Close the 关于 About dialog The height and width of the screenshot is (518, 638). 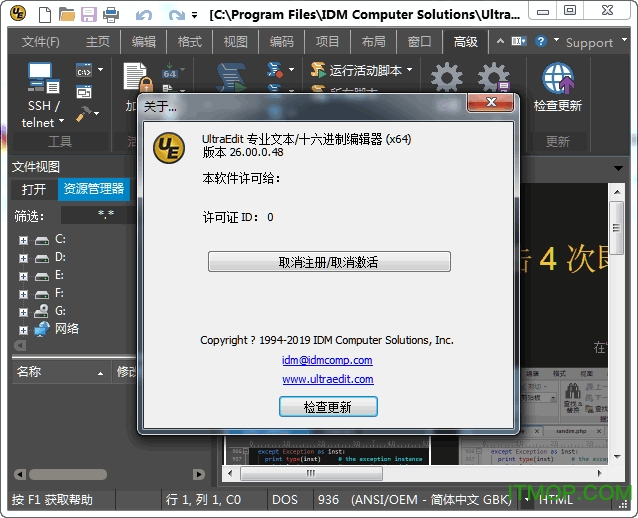[491, 102]
